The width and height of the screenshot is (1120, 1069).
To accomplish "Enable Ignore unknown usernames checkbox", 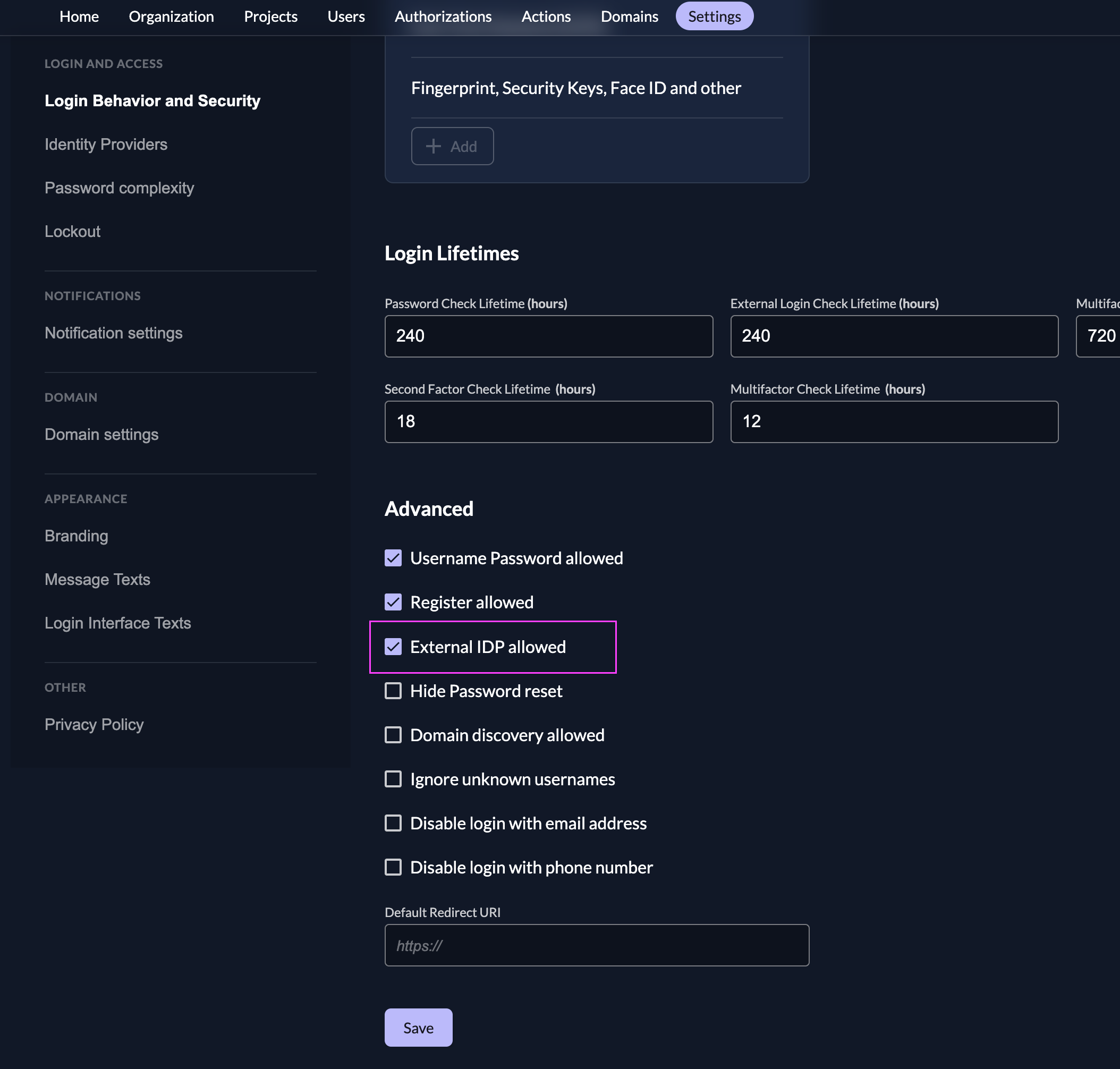I will (393, 779).
